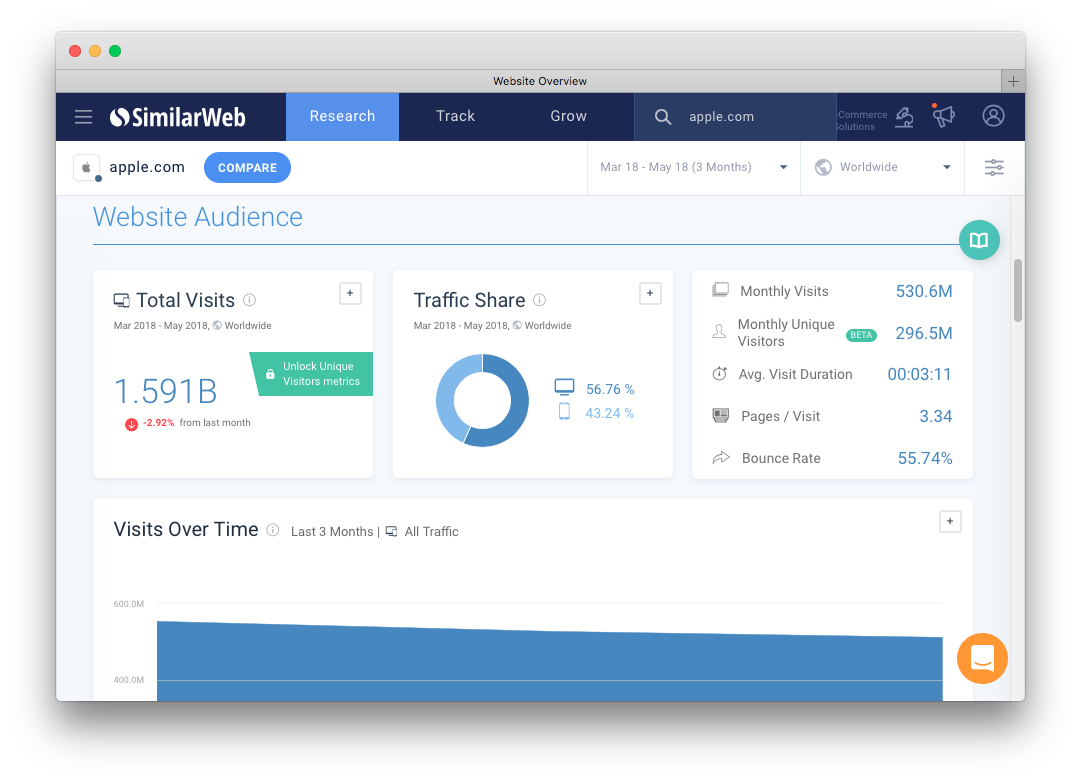This screenshot has height=781, width=1081.
Task: Open the date range dropdown
Action: (694, 168)
